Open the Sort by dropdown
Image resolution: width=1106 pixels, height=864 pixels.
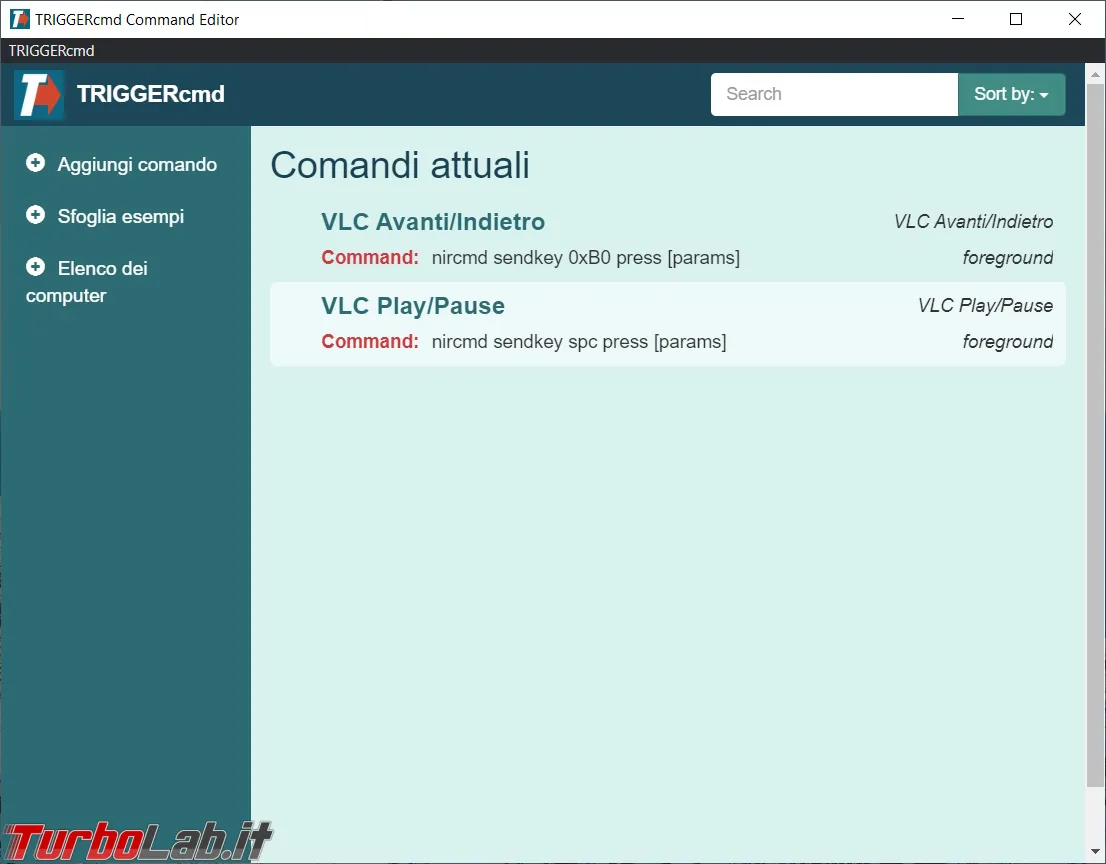pos(1011,95)
